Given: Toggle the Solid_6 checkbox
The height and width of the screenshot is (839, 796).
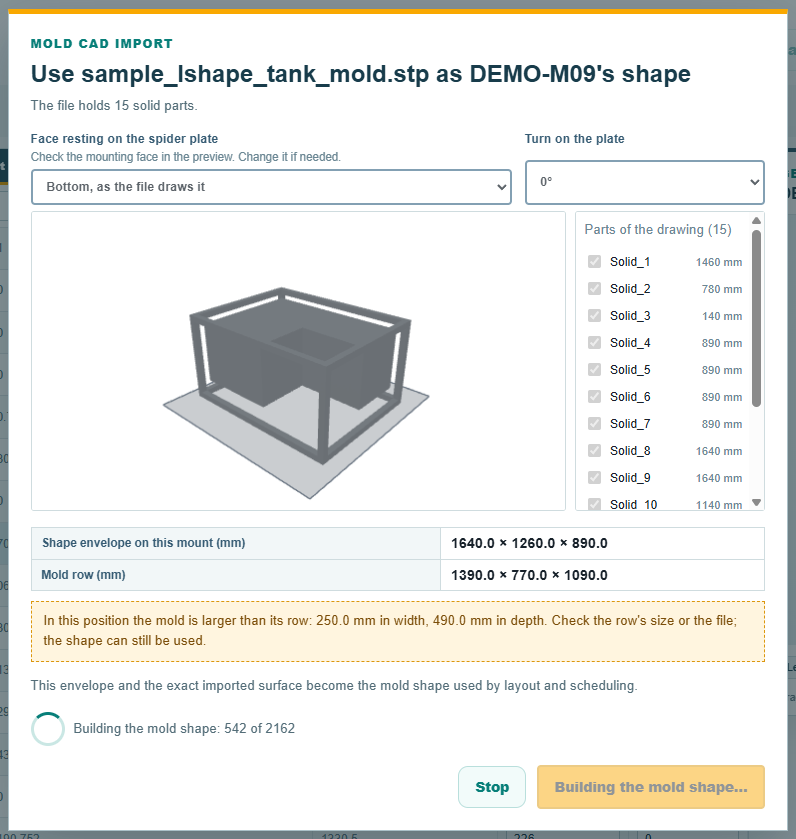Looking at the screenshot, I should 594,396.
